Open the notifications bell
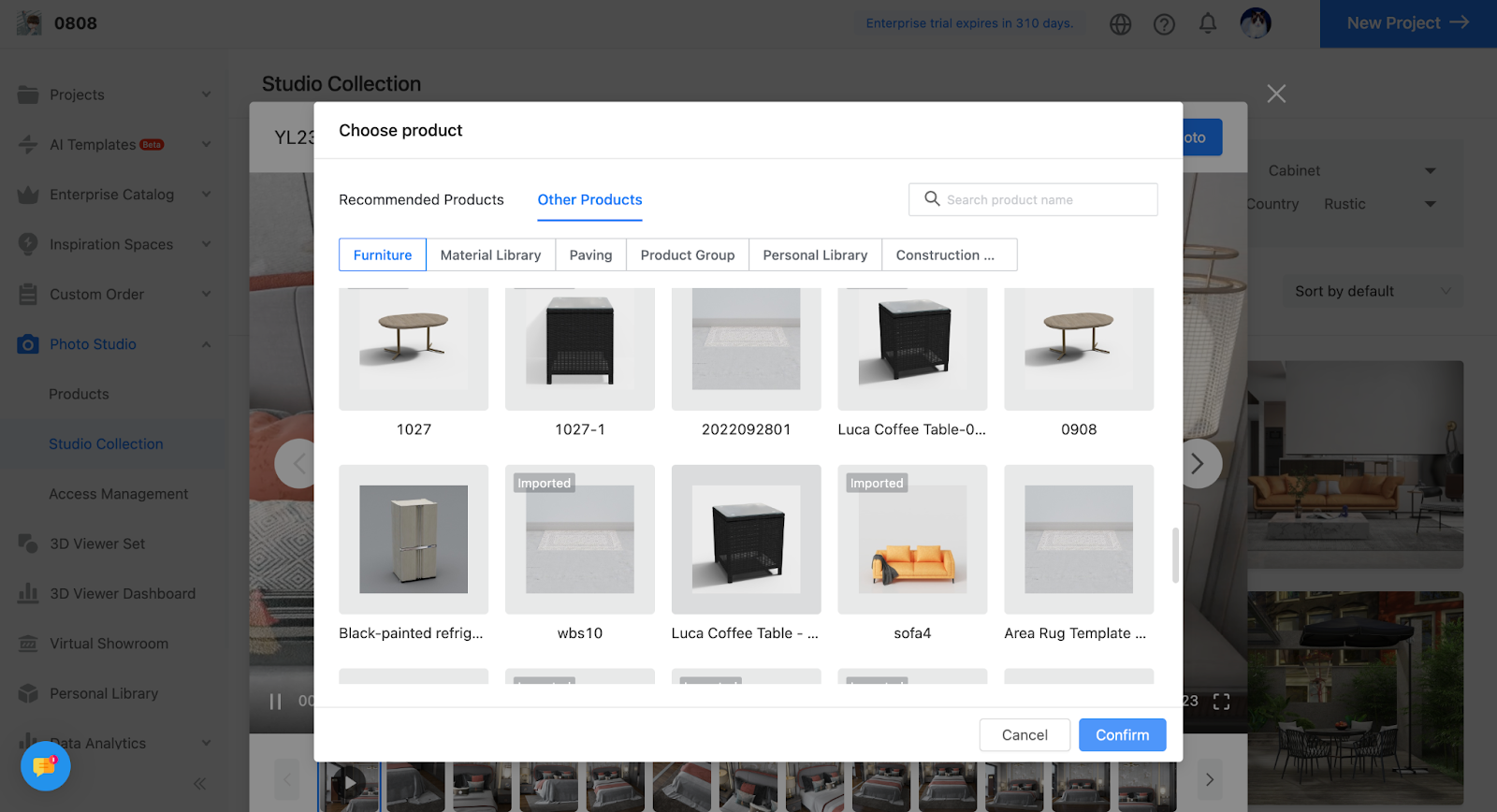 1208,23
